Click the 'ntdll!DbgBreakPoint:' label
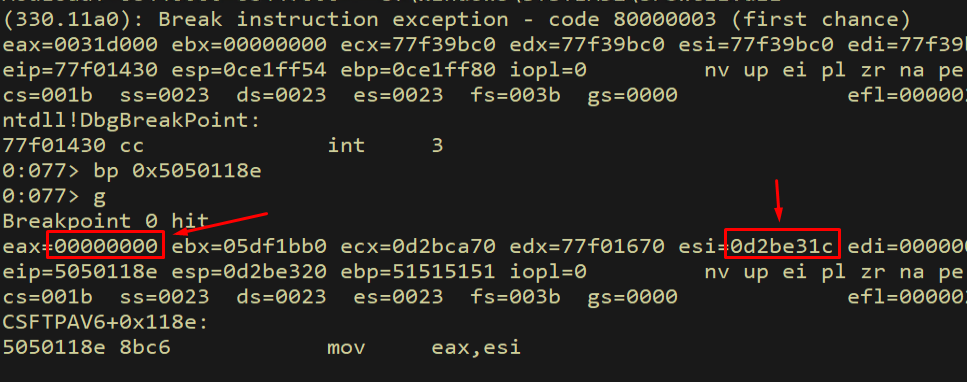 (x=132, y=120)
